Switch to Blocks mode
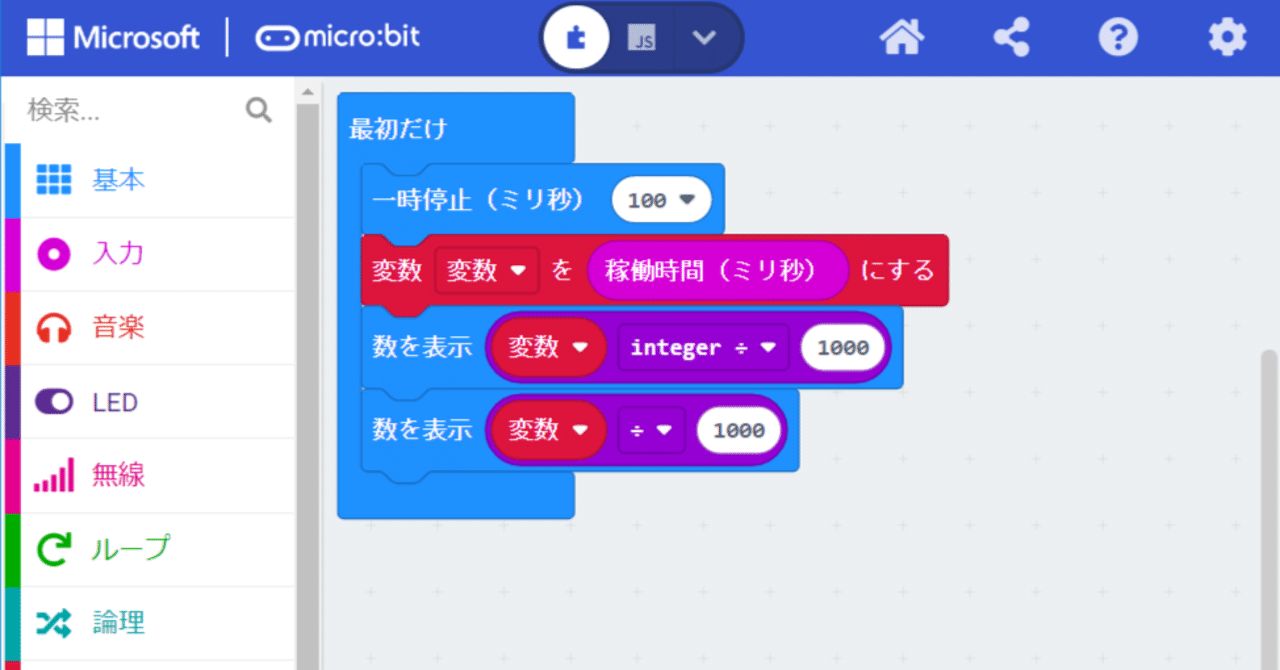This screenshot has width=1280, height=670. (x=577, y=36)
